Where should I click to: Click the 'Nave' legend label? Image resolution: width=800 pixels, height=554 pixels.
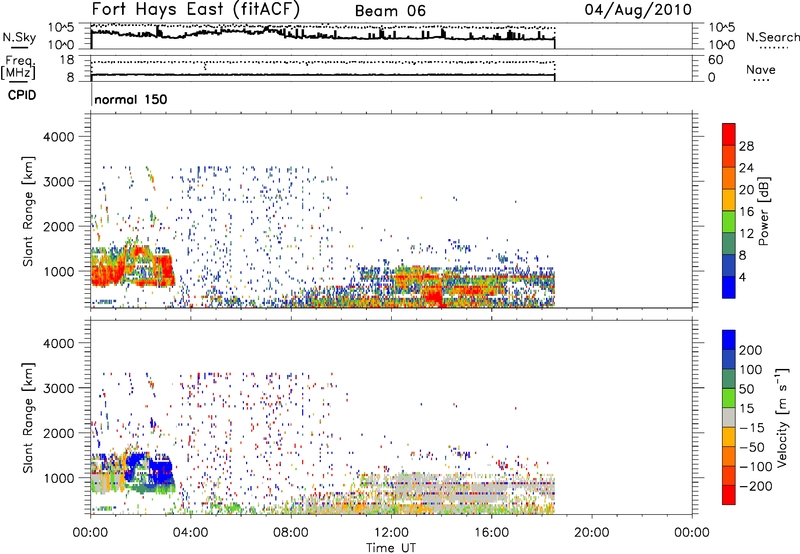(x=761, y=69)
